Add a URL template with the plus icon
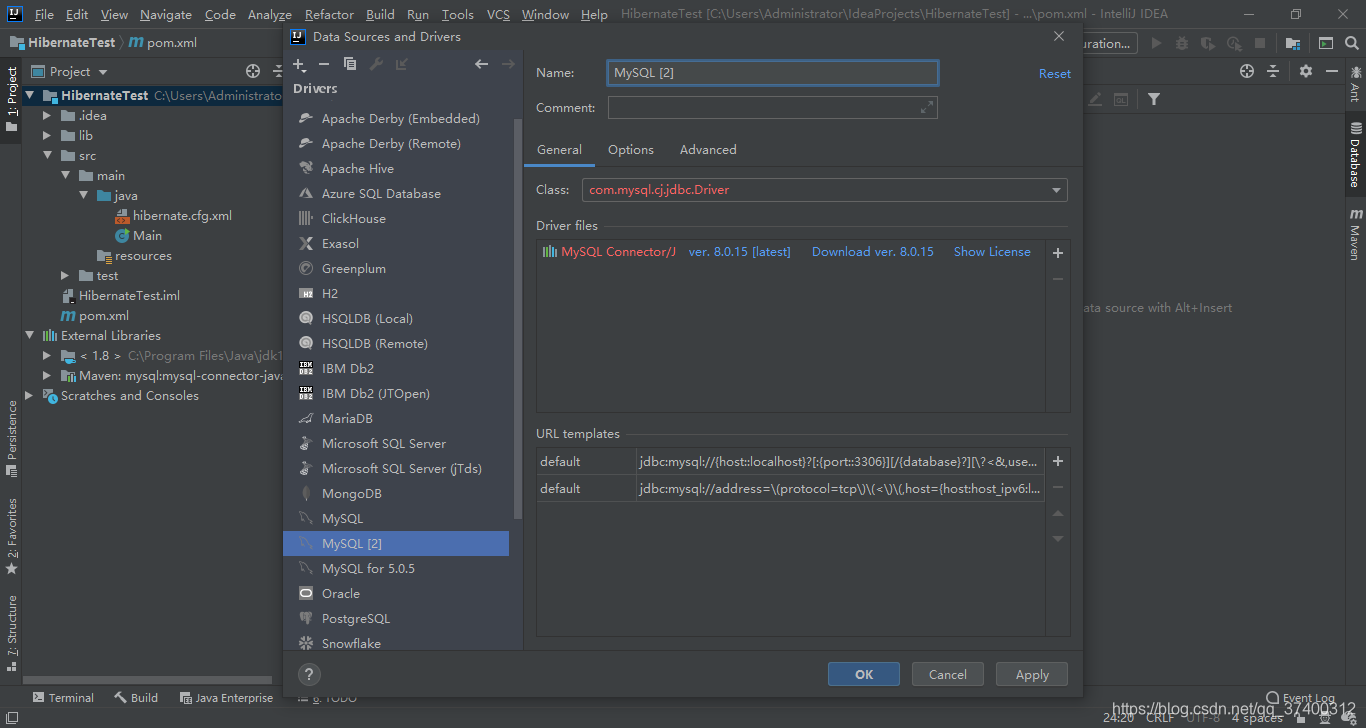The image size is (1366, 728). click(1058, 461)
